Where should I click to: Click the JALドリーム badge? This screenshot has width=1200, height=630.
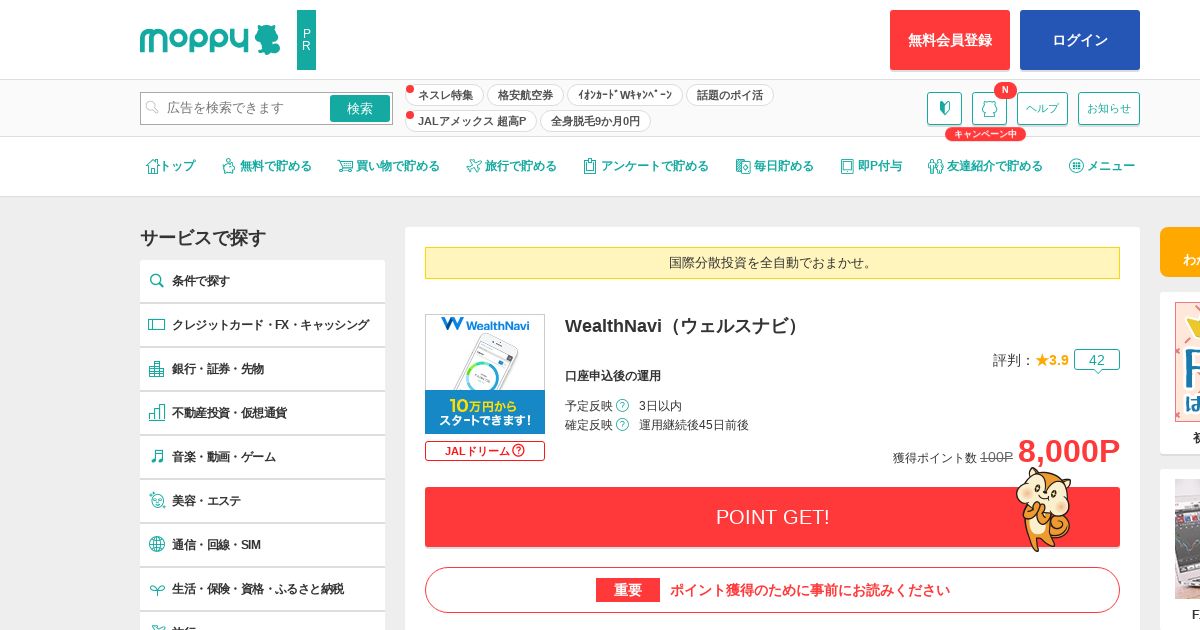(485, 451)
